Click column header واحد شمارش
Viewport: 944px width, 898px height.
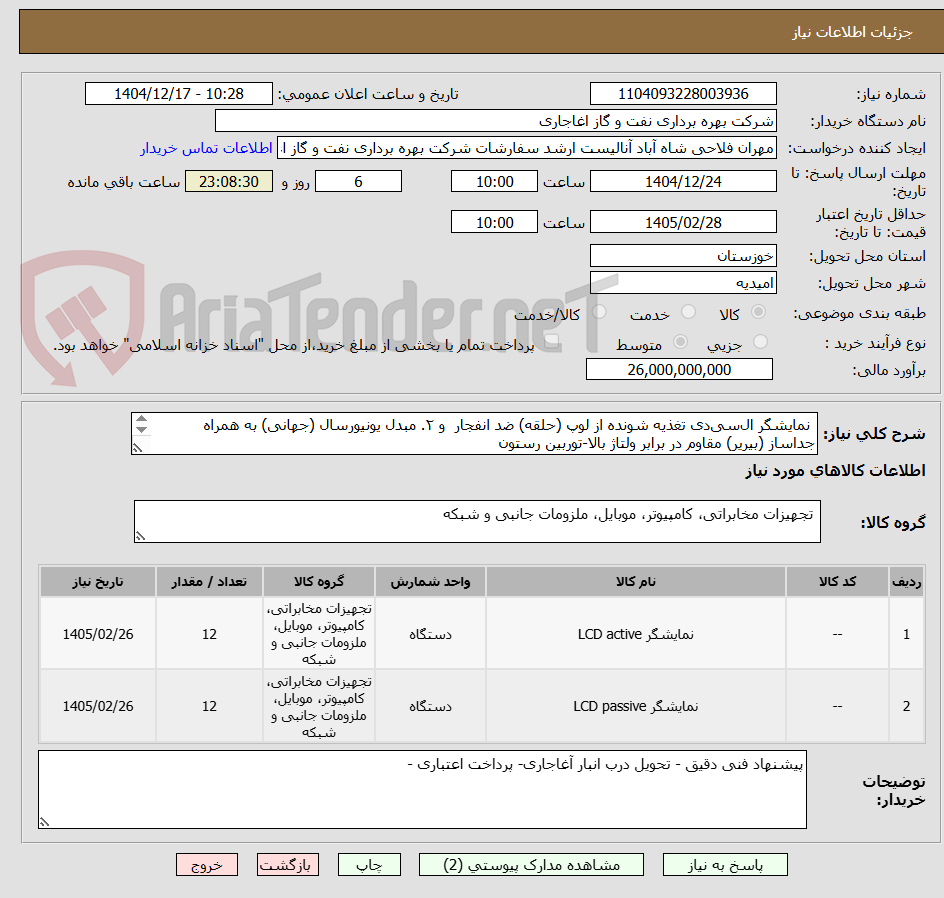[430, 581]
